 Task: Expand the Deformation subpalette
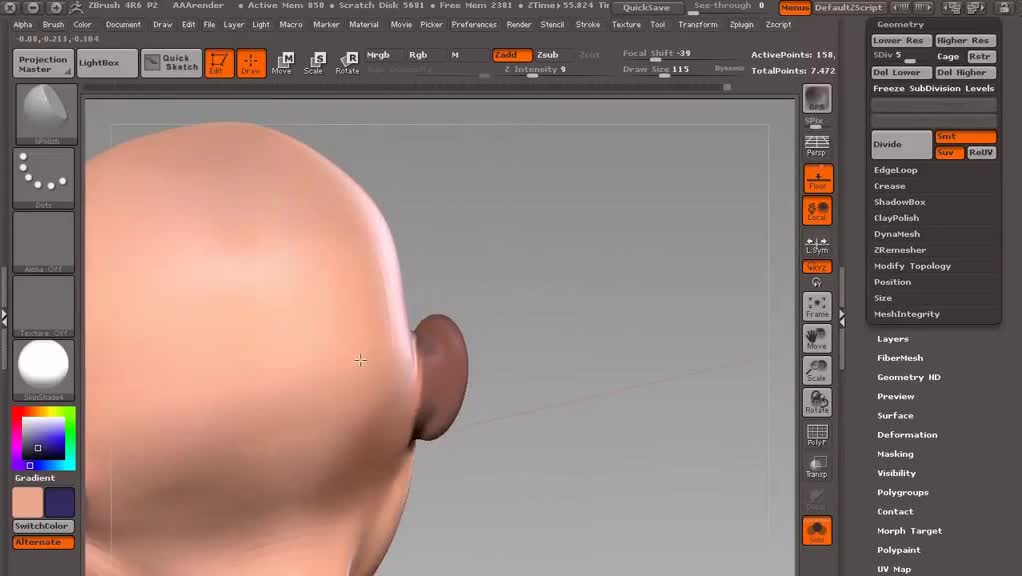coord(907,435)
